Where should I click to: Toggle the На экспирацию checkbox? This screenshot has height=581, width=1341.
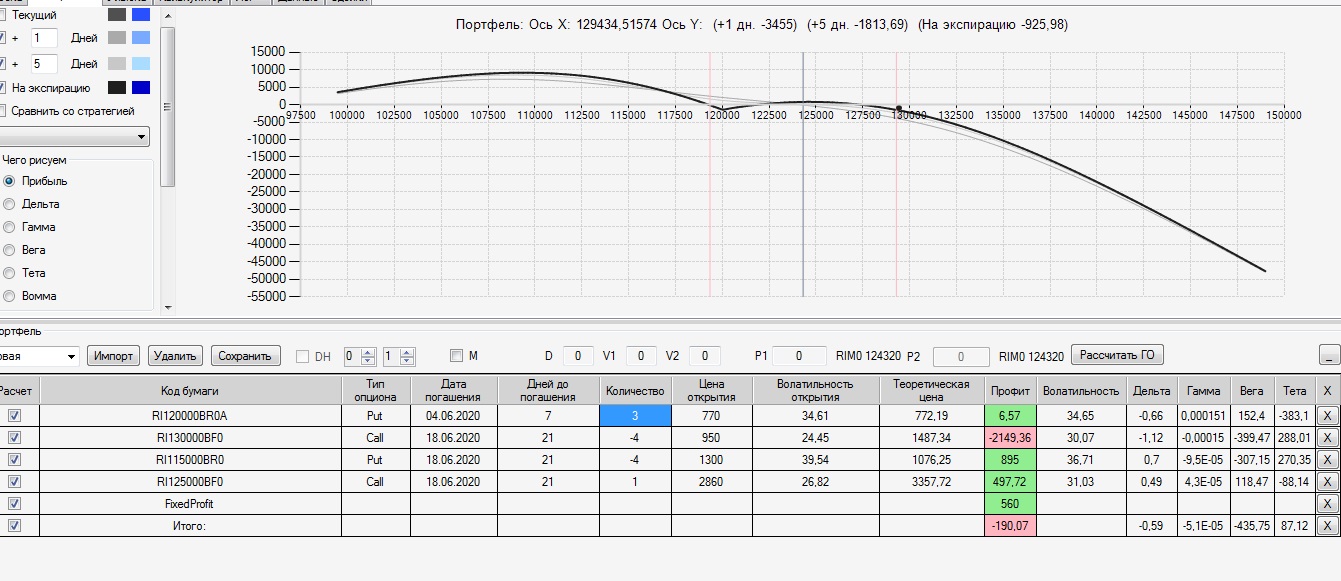(x=3, y=88)
